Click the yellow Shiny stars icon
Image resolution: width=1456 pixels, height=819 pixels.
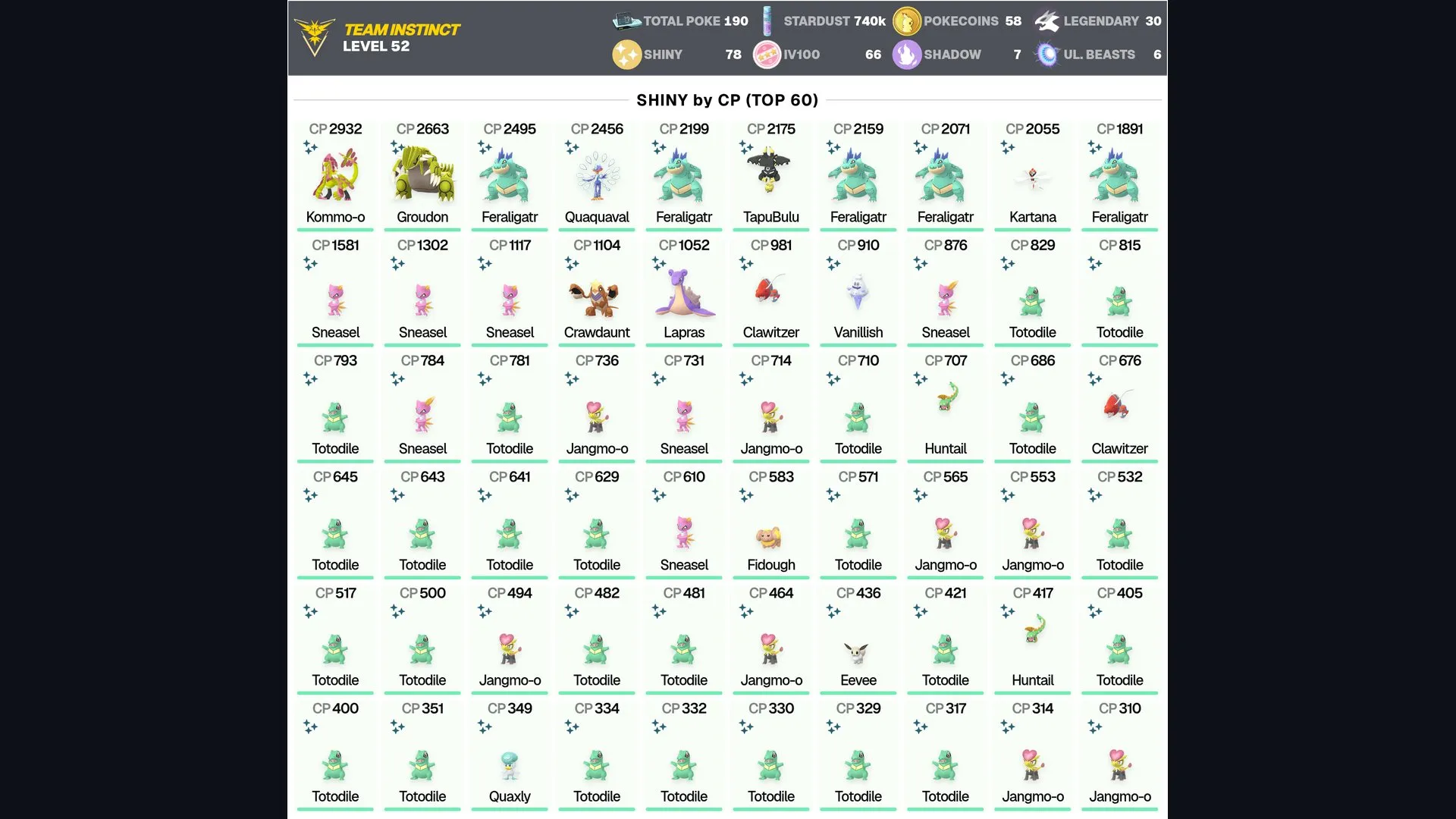627,55
